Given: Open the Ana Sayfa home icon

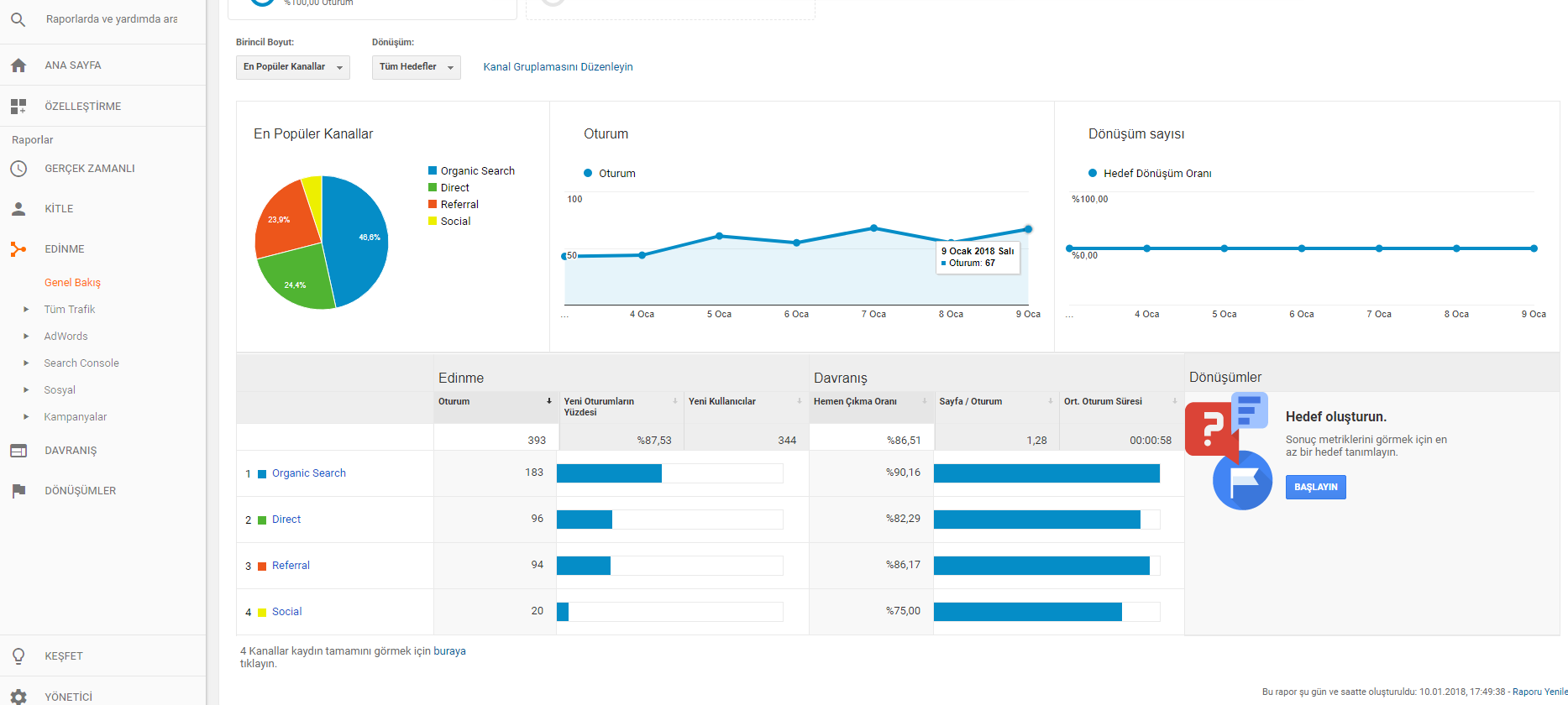Looking at the screenshot, I should [18, 65].
